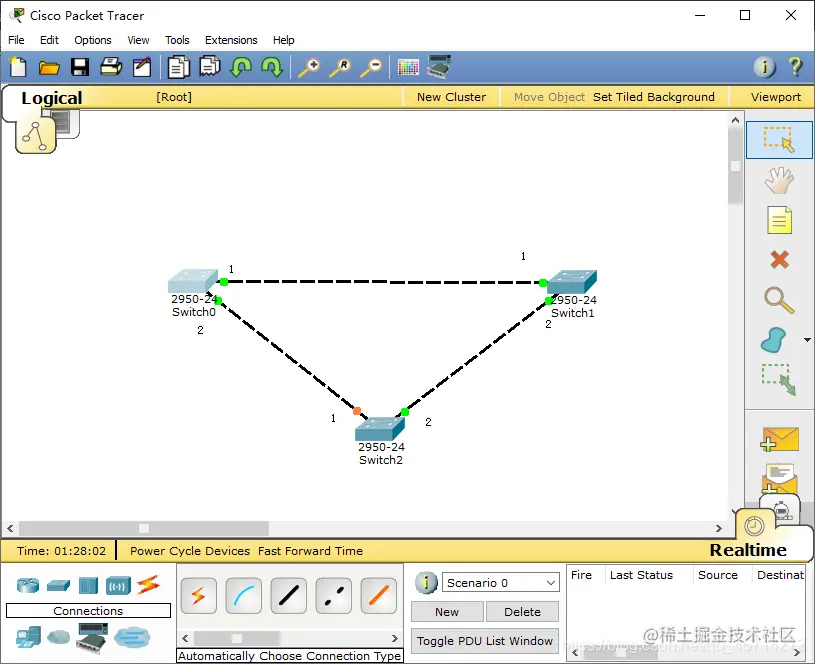815x664 pixels.
Task: Click the Connections lightning category icon
Action: pyautogui.click(x=148, y=585)
